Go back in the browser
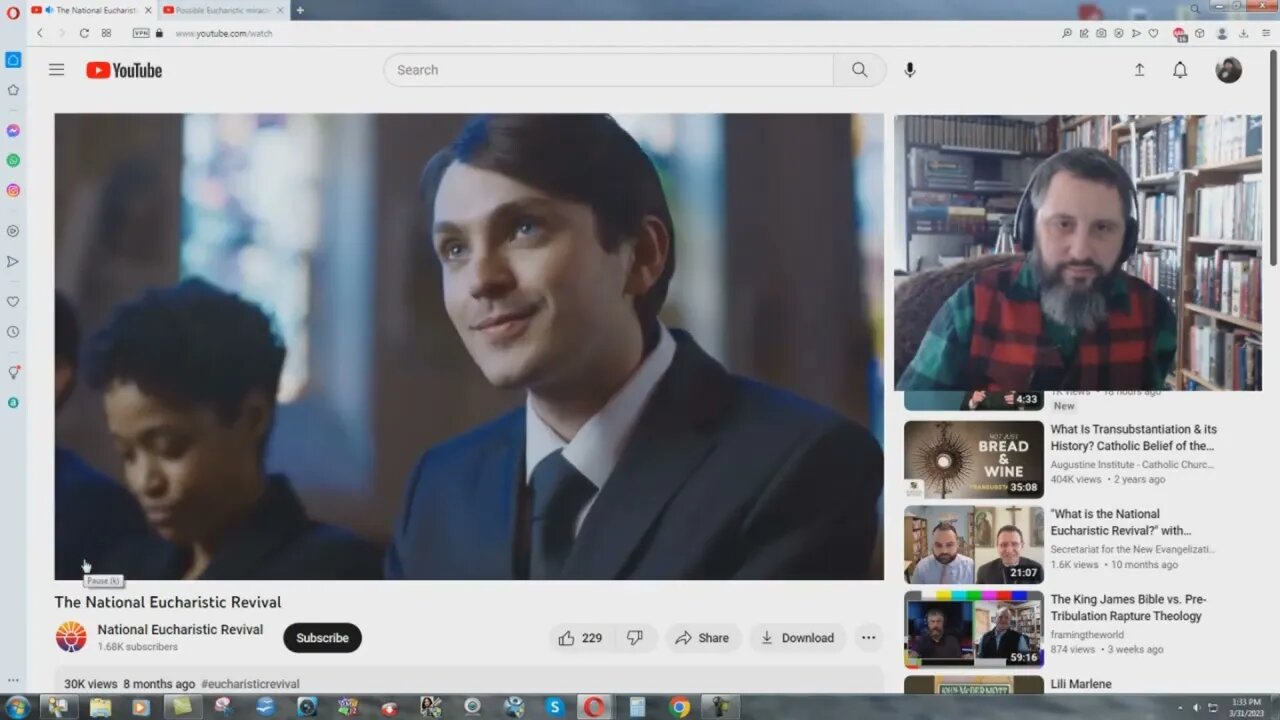This screenshot has height=720, width=1280. pos(40,33)
